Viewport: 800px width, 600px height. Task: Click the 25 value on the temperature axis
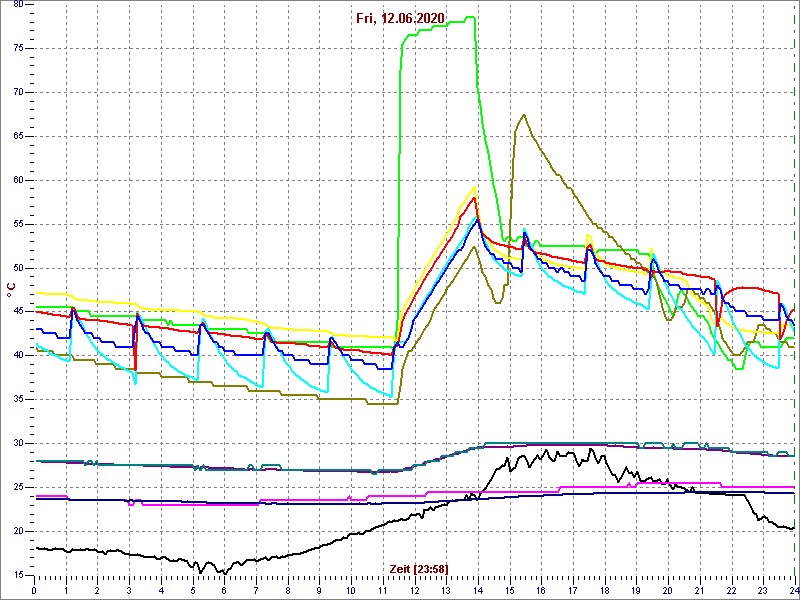18,487
